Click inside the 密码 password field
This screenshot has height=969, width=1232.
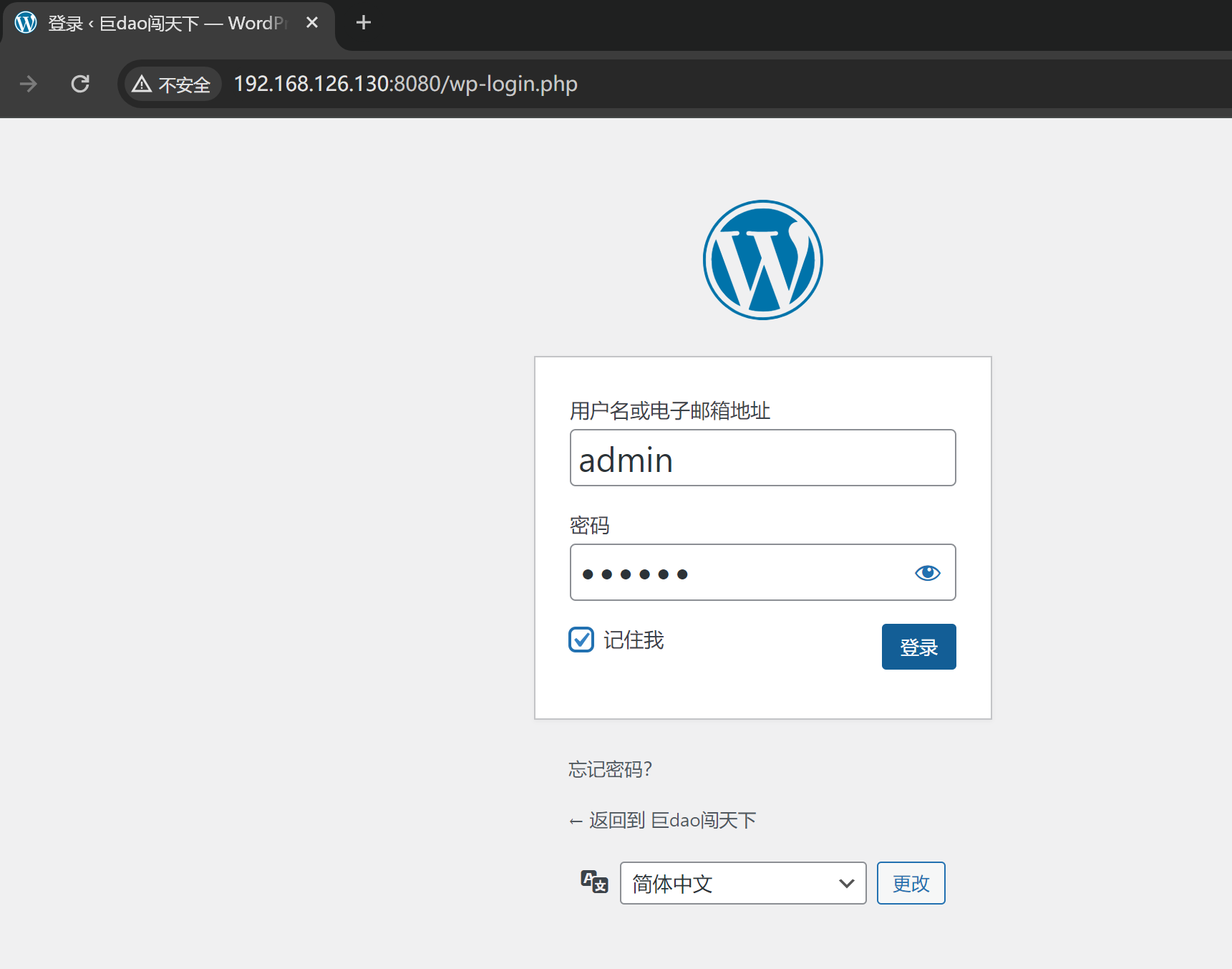click(737, 573)
